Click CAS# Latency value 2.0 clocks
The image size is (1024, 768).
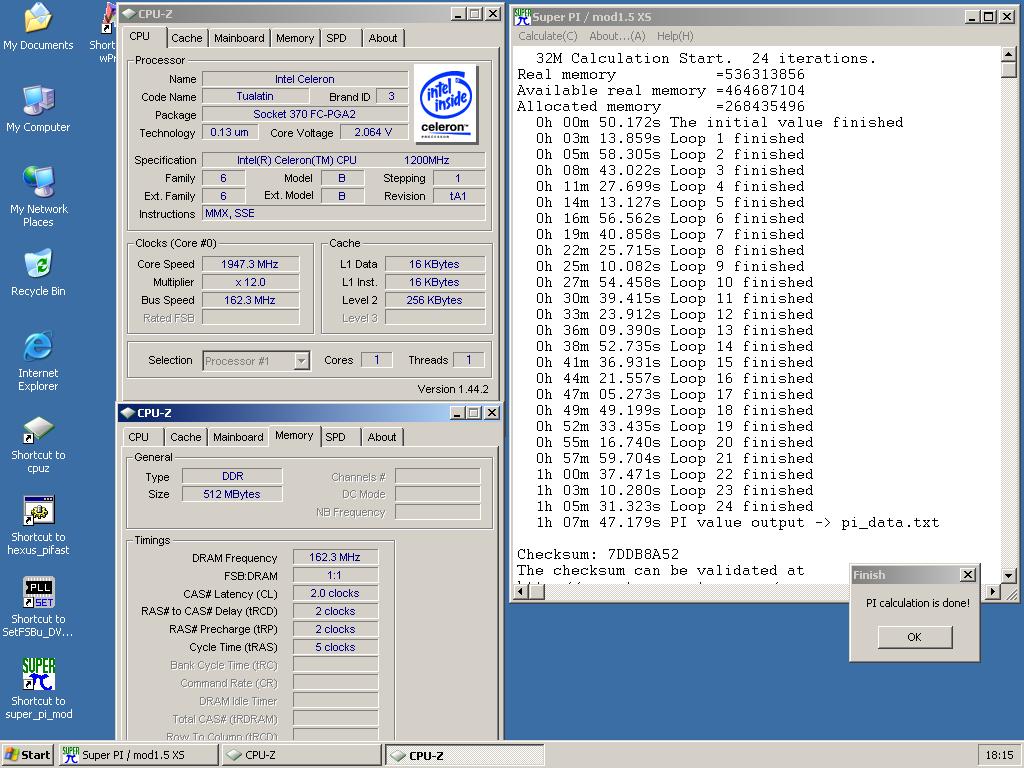click(335, 593)
